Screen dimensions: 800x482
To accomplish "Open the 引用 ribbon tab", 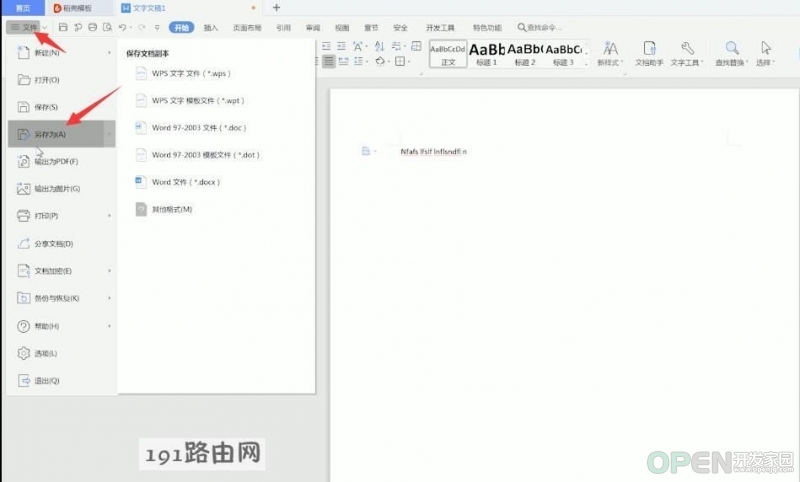I will (283, 28).
